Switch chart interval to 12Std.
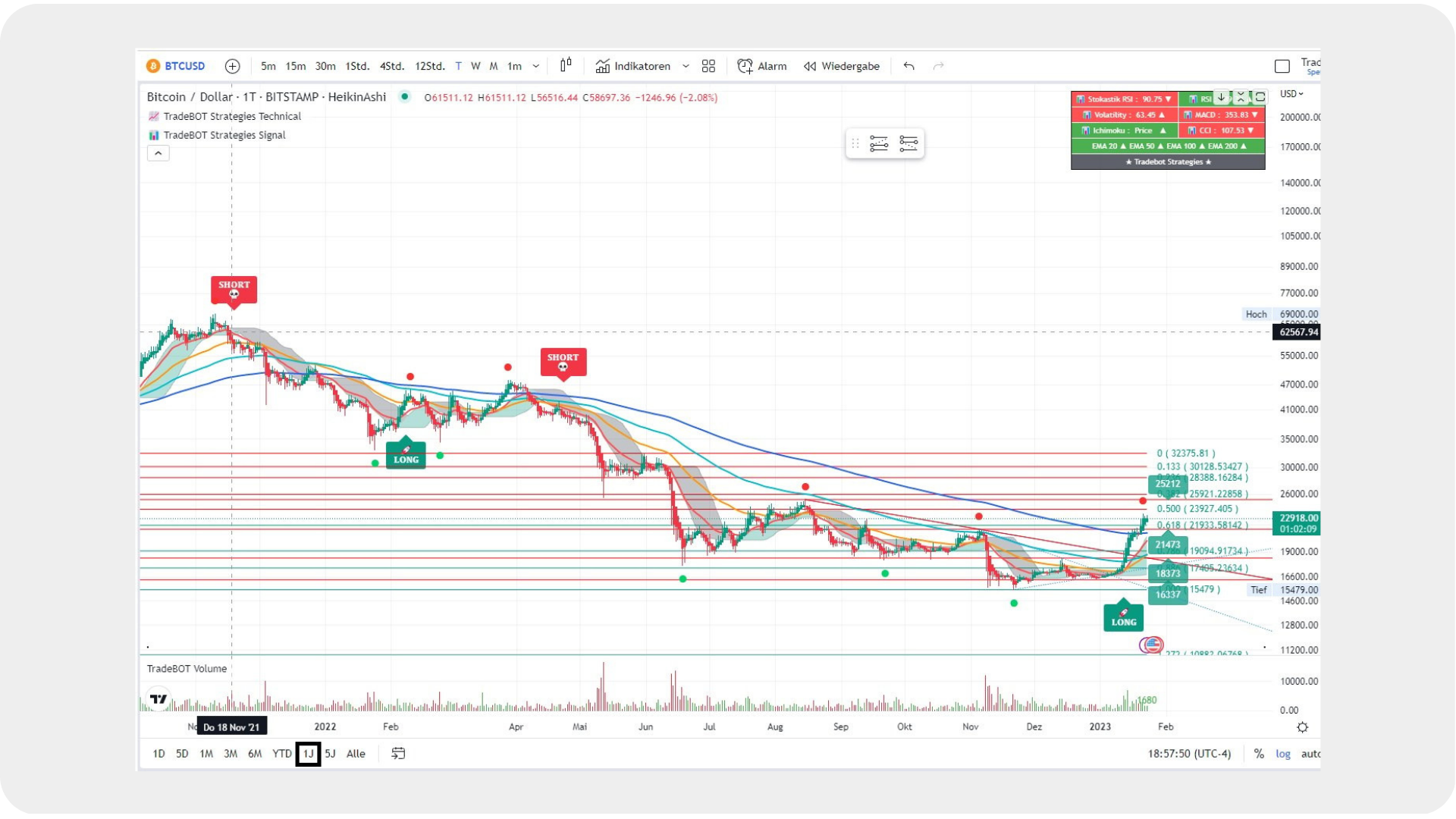1456x819 pixels. 429,66
